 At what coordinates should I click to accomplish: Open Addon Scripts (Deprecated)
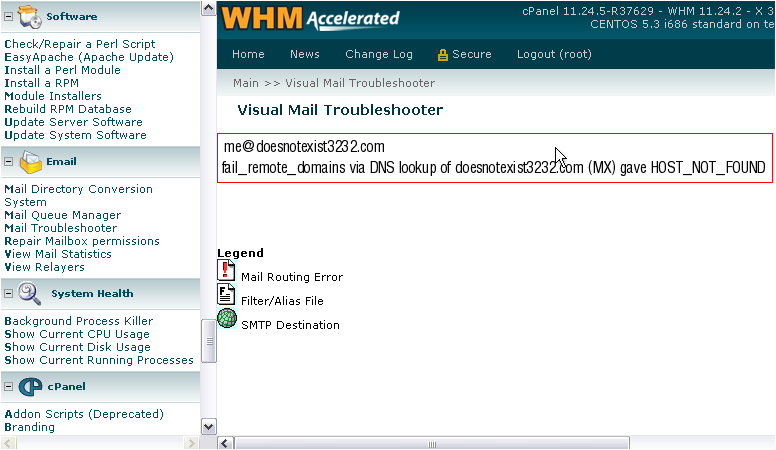pyautogui.click(x=84, y=414)
